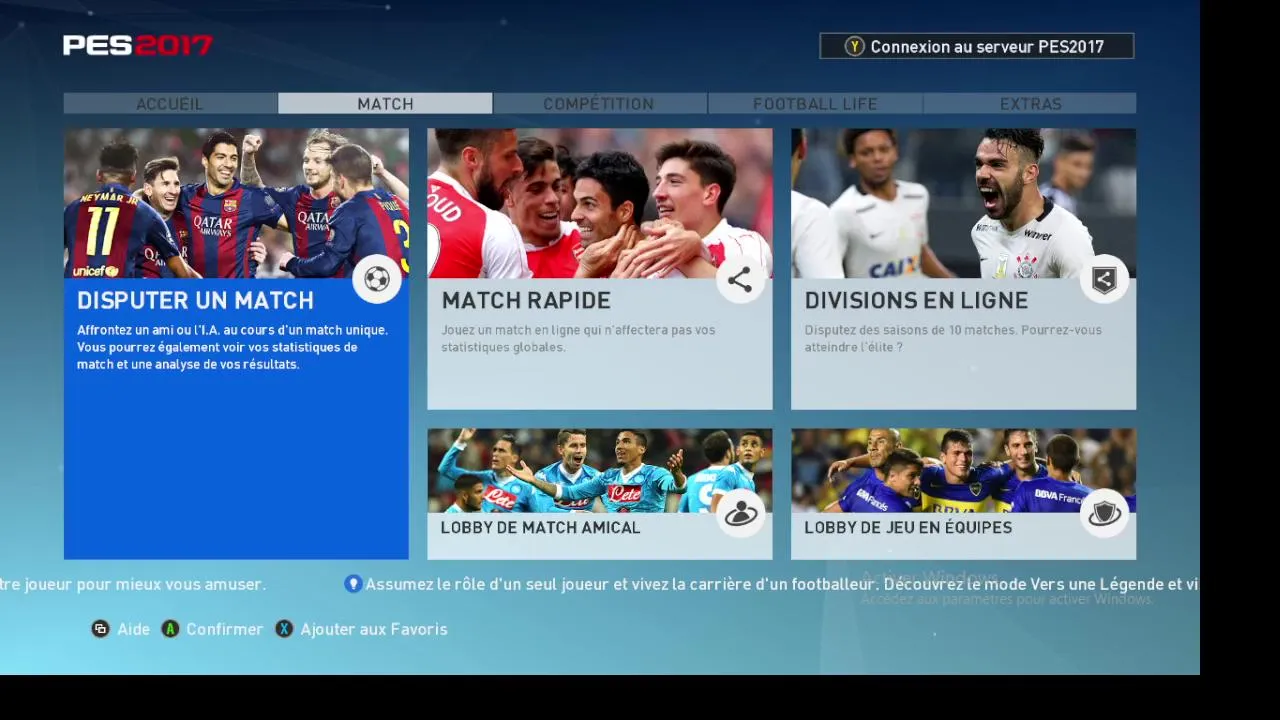Select the Disputer un Match title

196,301
